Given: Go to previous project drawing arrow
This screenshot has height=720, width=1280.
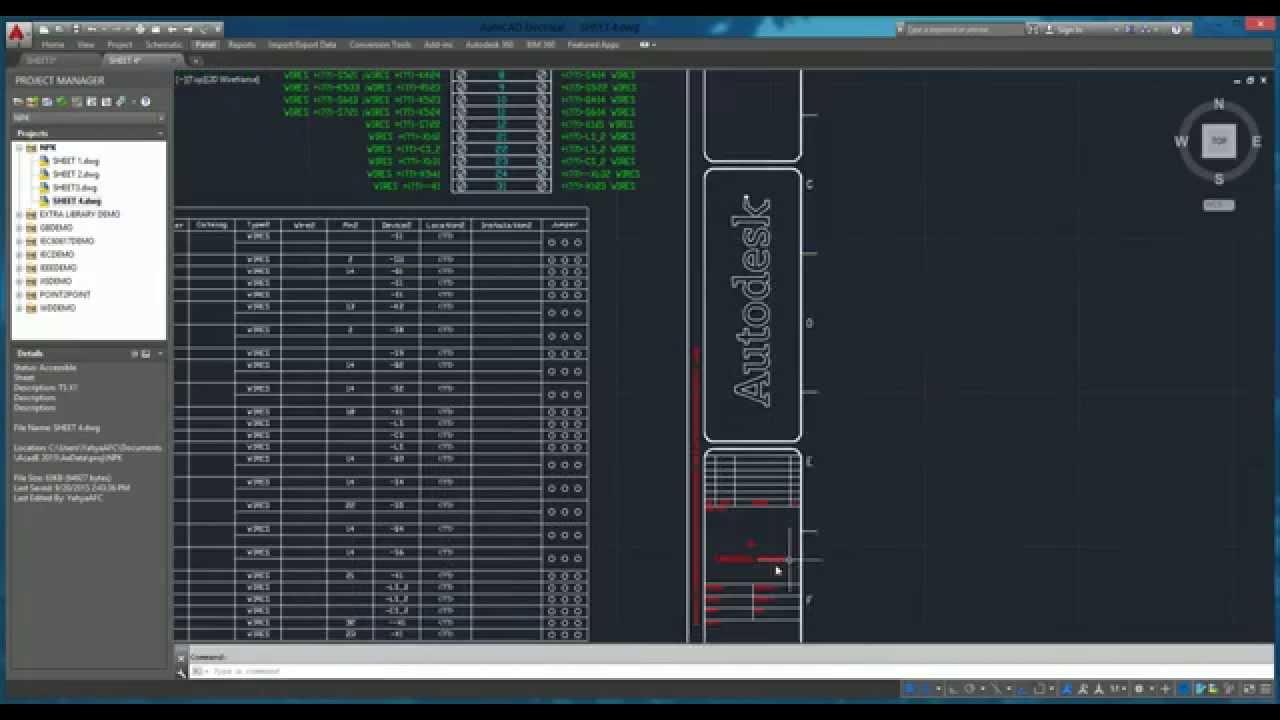Looking at the screenshot, I should tap(171, 29).
